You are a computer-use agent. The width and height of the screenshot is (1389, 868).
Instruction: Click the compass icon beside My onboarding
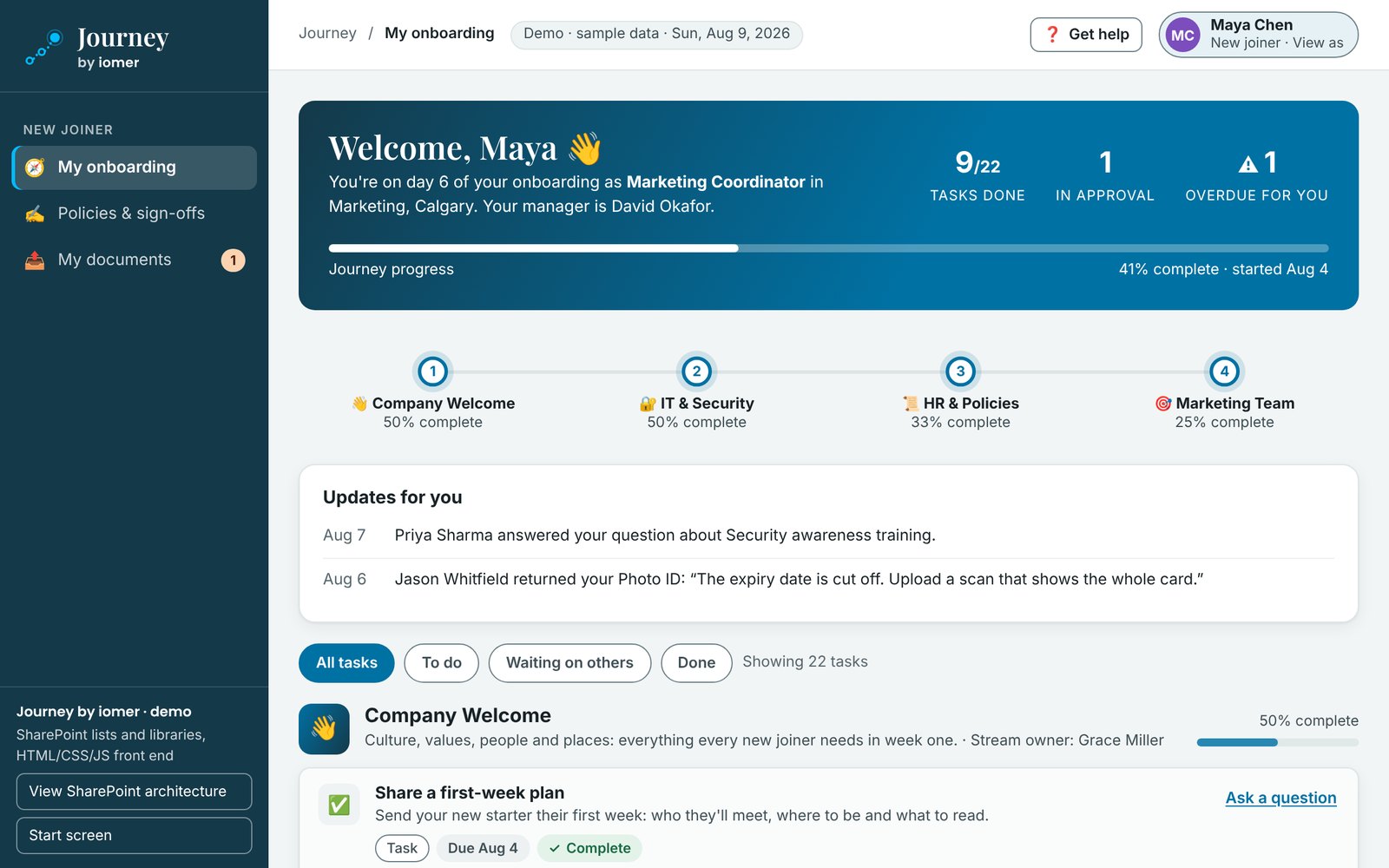[x=35, y=168]
